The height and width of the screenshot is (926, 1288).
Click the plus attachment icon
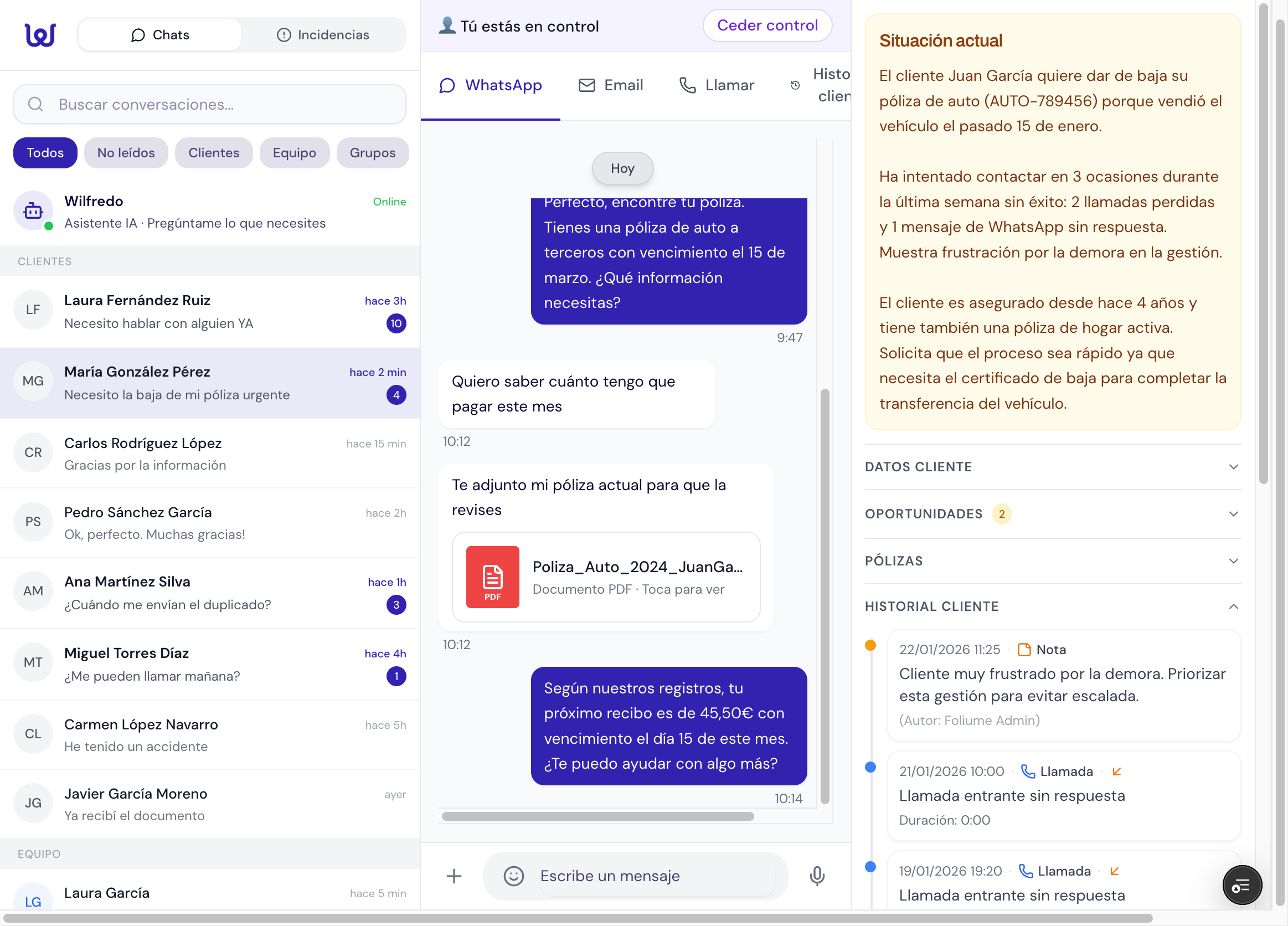[454, 876]
